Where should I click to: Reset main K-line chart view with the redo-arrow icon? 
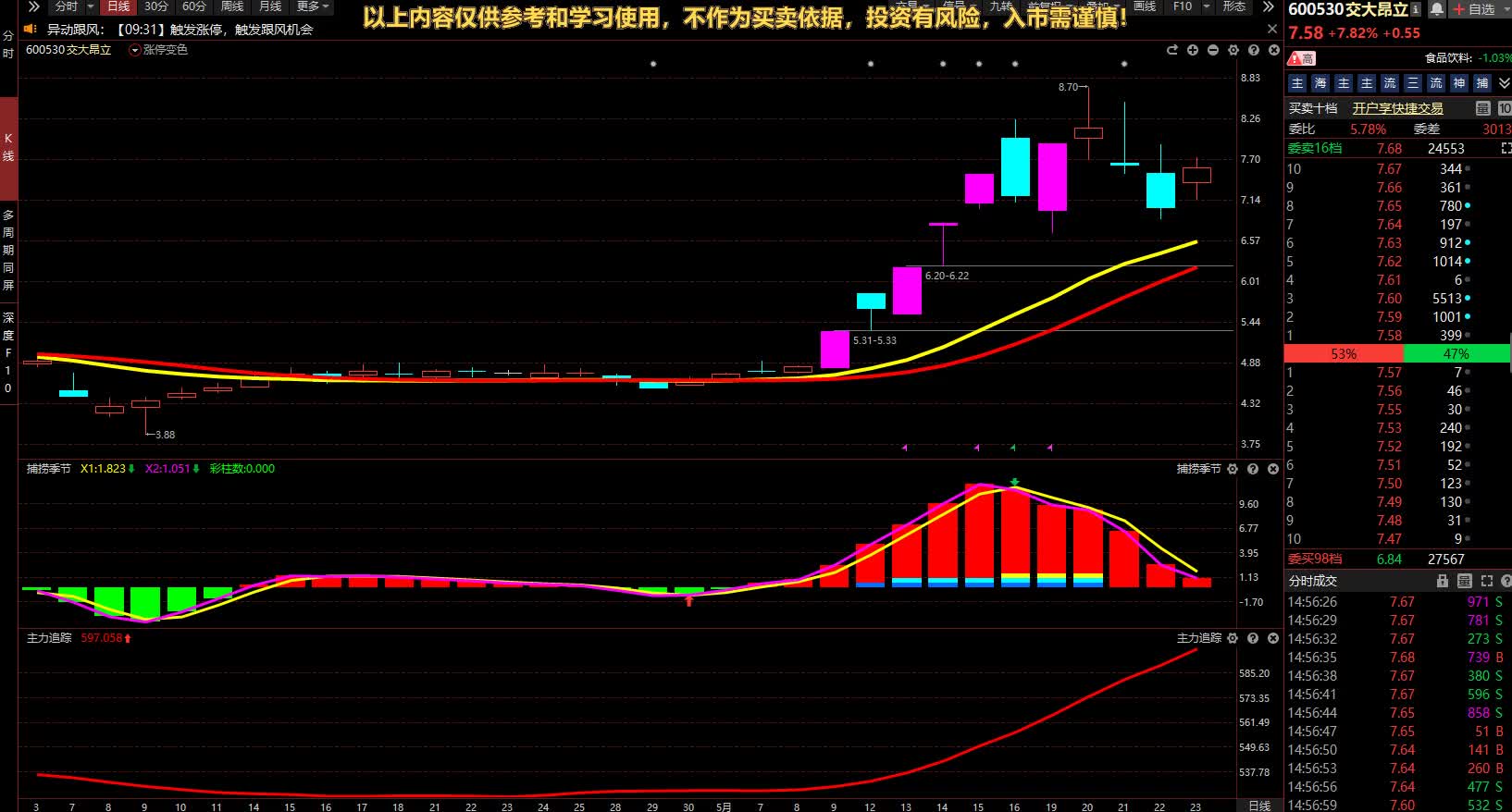pyautogui.click(x=1172, y=50)
